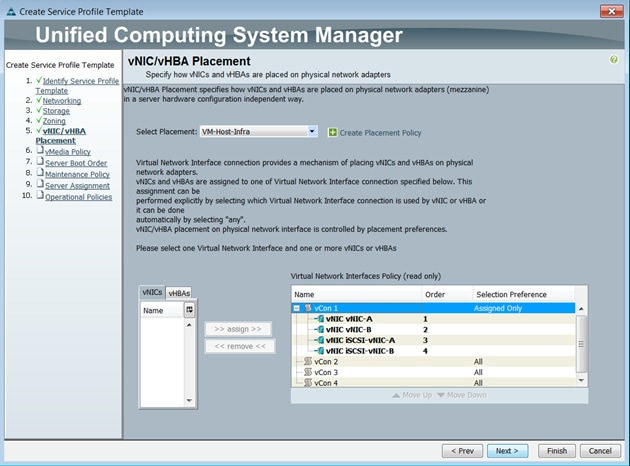630x466 pixels.
Task: Click the green checkmark beside Zoning
Action: point(39,120)
